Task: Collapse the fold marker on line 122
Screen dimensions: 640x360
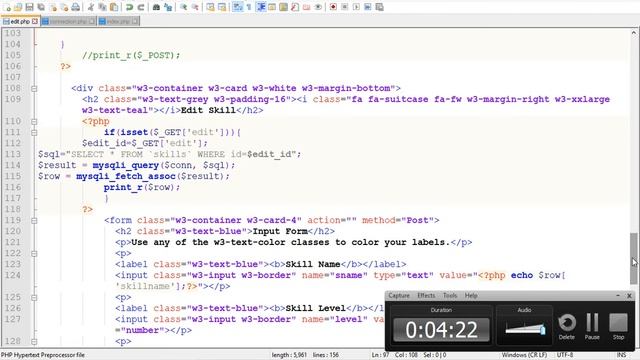Action: [34, 254]
